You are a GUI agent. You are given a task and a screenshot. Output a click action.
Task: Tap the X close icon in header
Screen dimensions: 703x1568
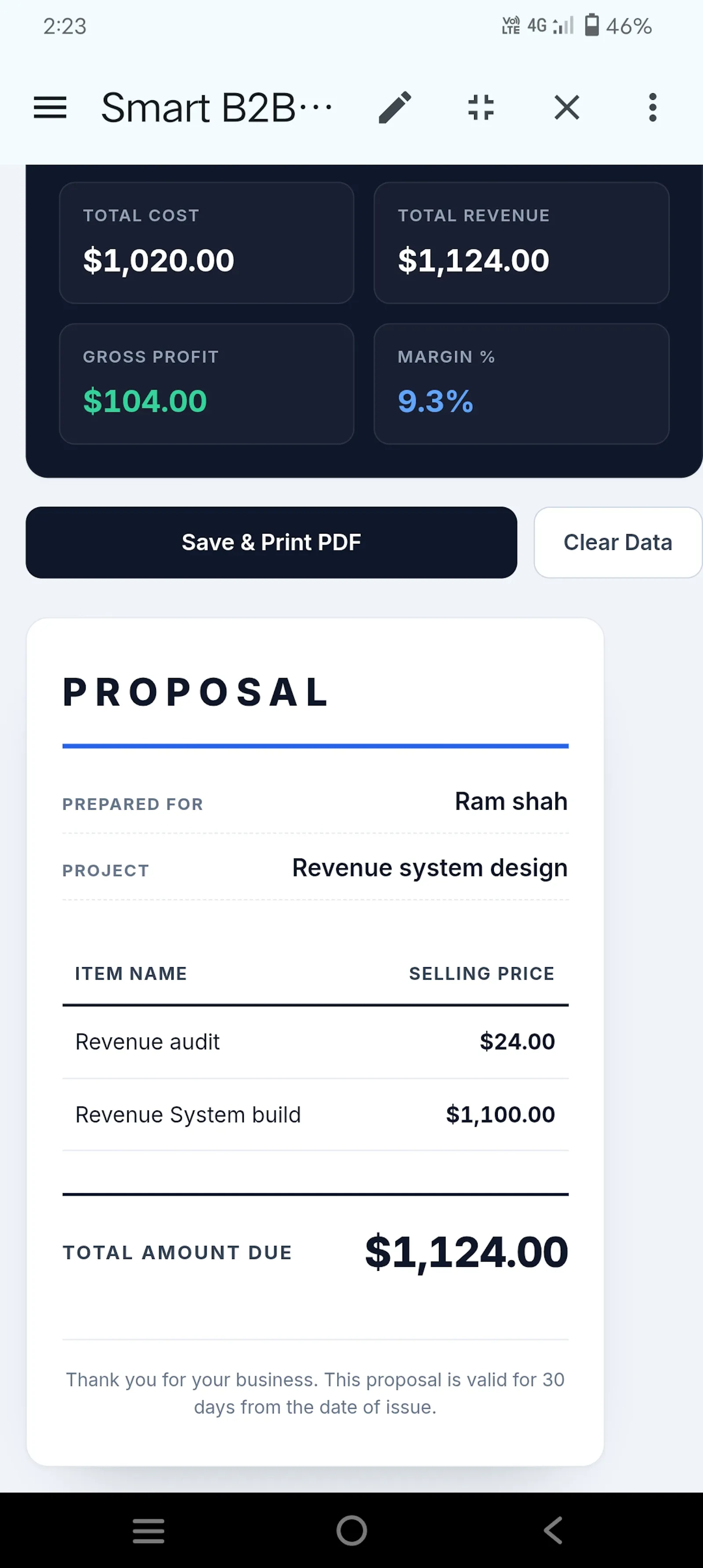(567, 108)
